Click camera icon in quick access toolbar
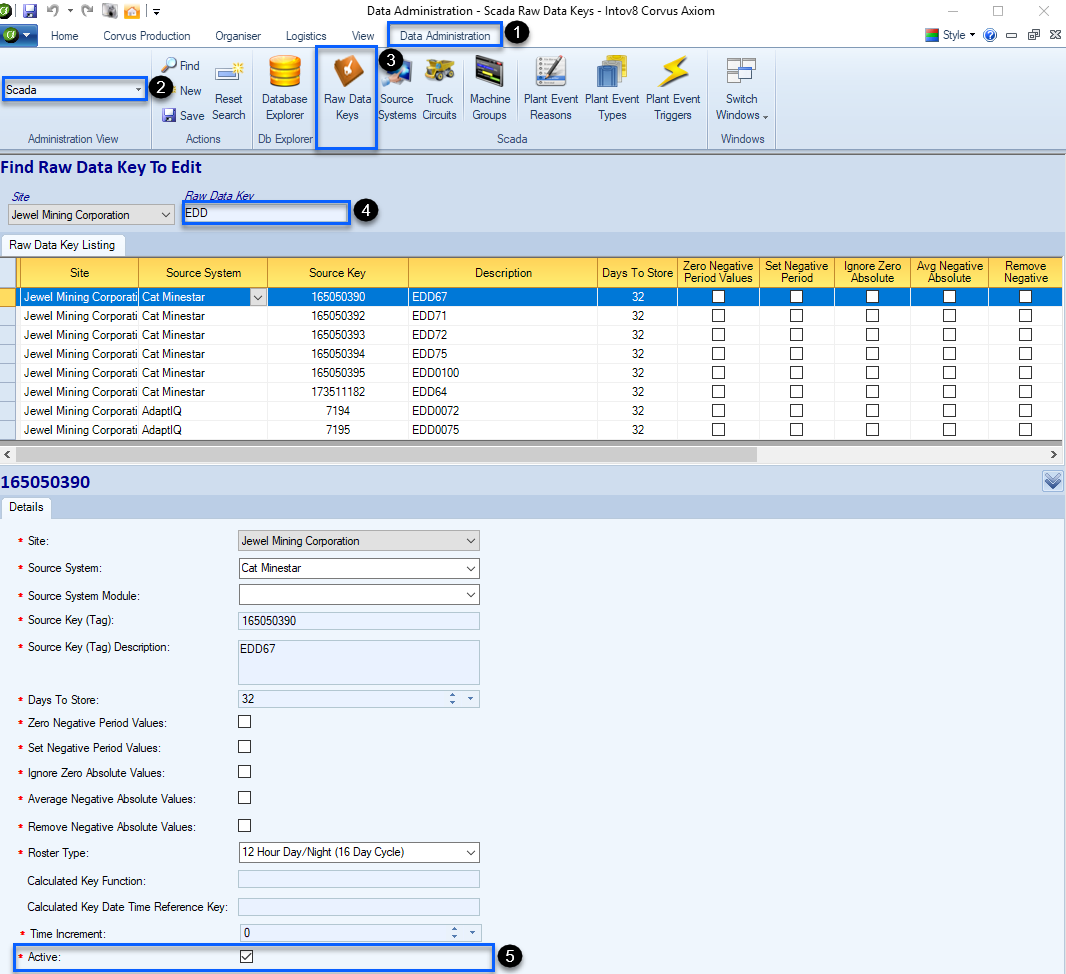 tap(109, 11)
